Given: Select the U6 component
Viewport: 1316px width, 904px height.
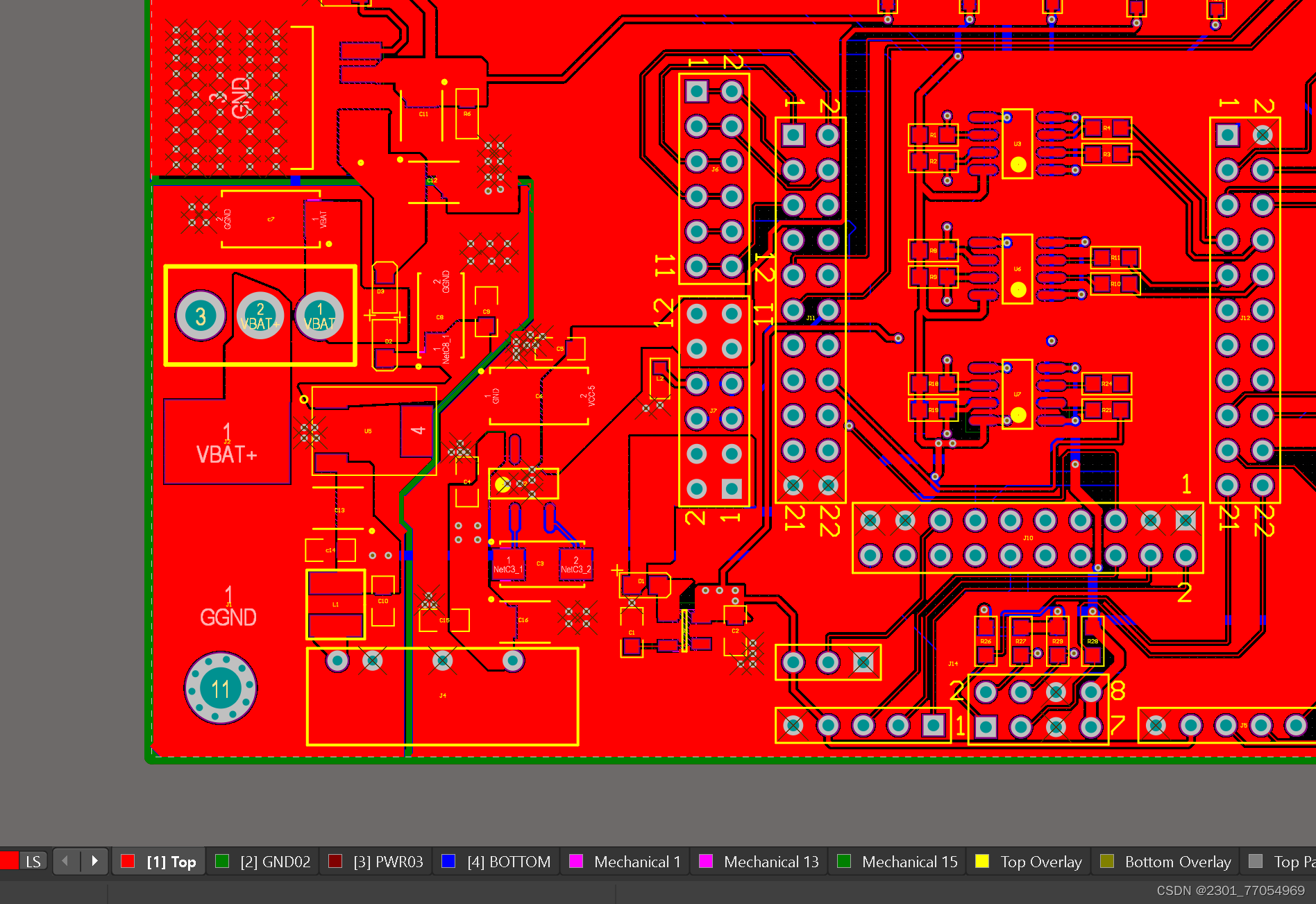Looking at the screenshot, I should pos(1018,269).
